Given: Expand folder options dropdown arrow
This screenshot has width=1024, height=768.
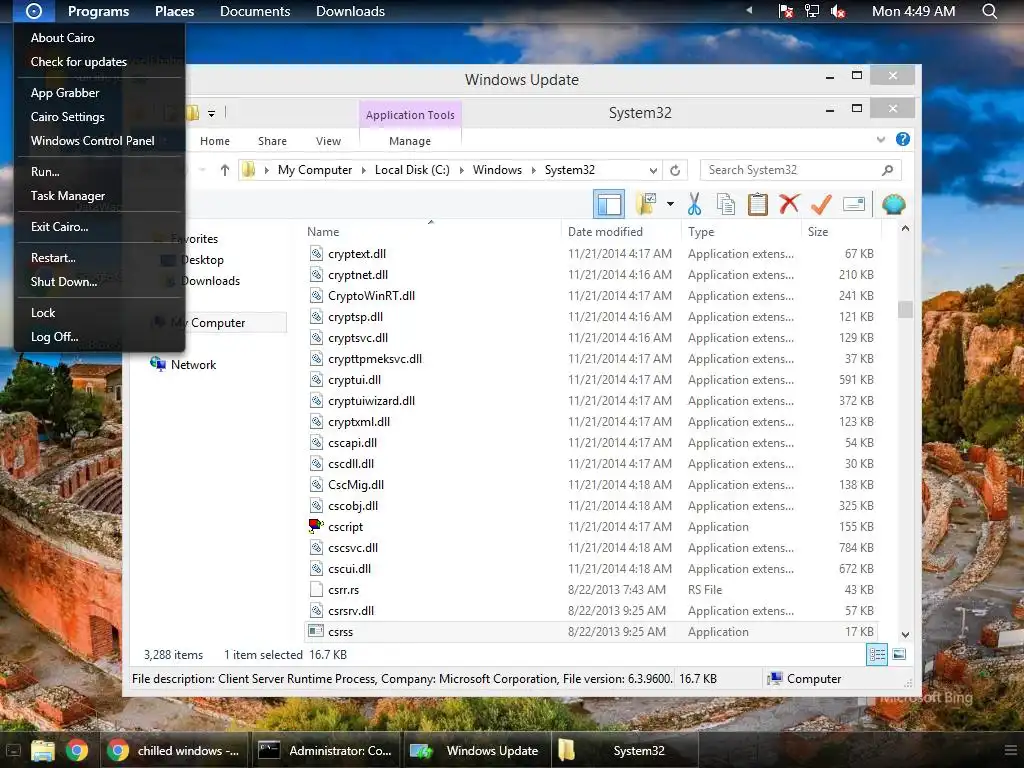Looking at the screenshot, I should click(x=670, y=204).
